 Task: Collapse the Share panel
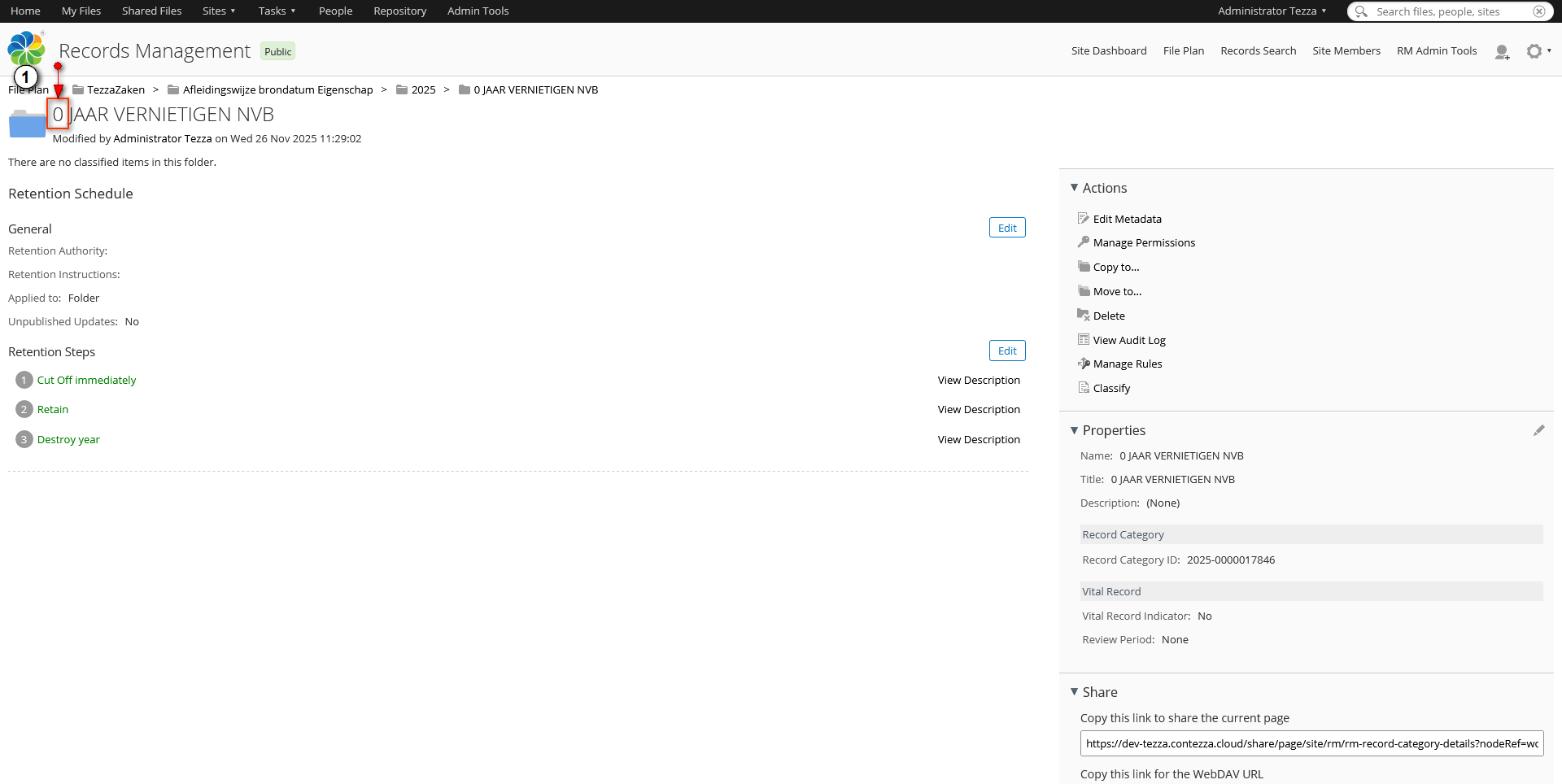click(1074, 692)
